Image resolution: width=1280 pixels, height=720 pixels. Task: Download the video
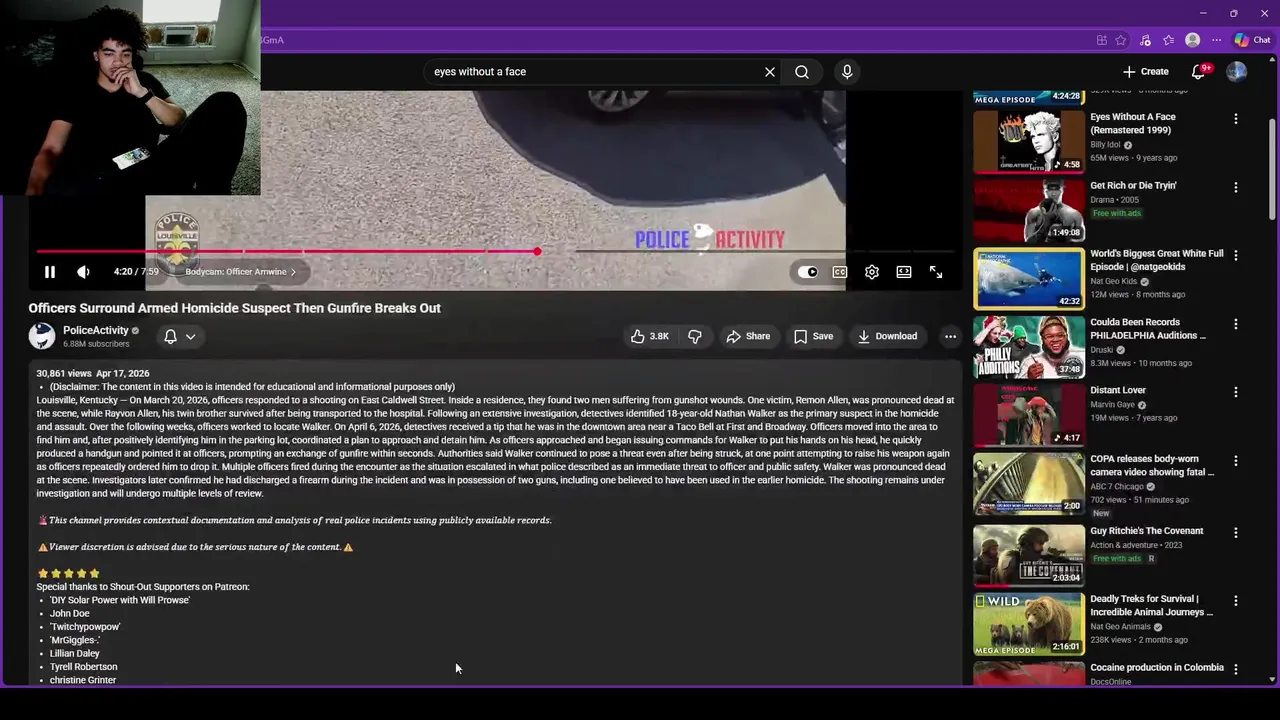[887, 336]
